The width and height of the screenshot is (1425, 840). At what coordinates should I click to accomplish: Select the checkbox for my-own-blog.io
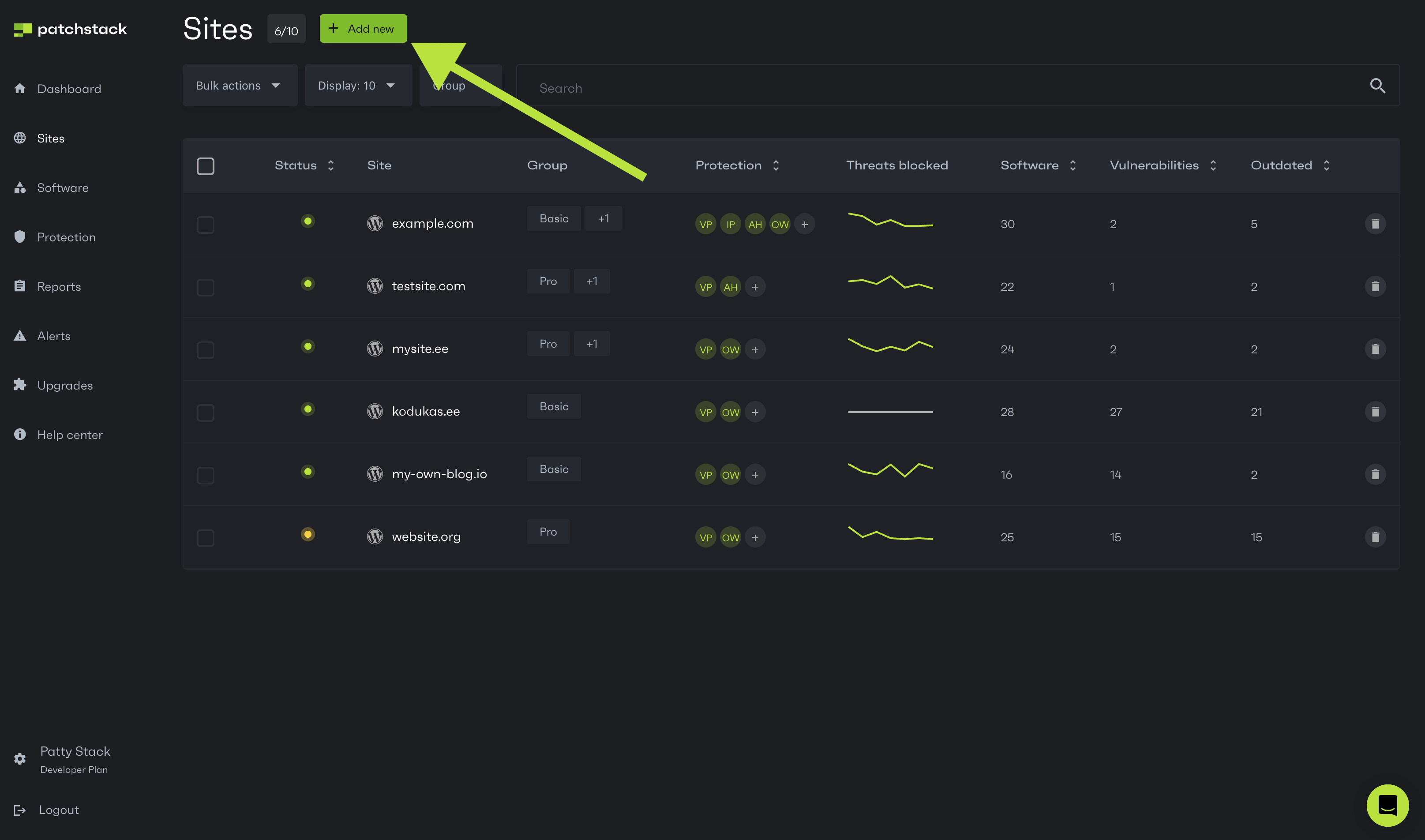(x=206, y=476)
